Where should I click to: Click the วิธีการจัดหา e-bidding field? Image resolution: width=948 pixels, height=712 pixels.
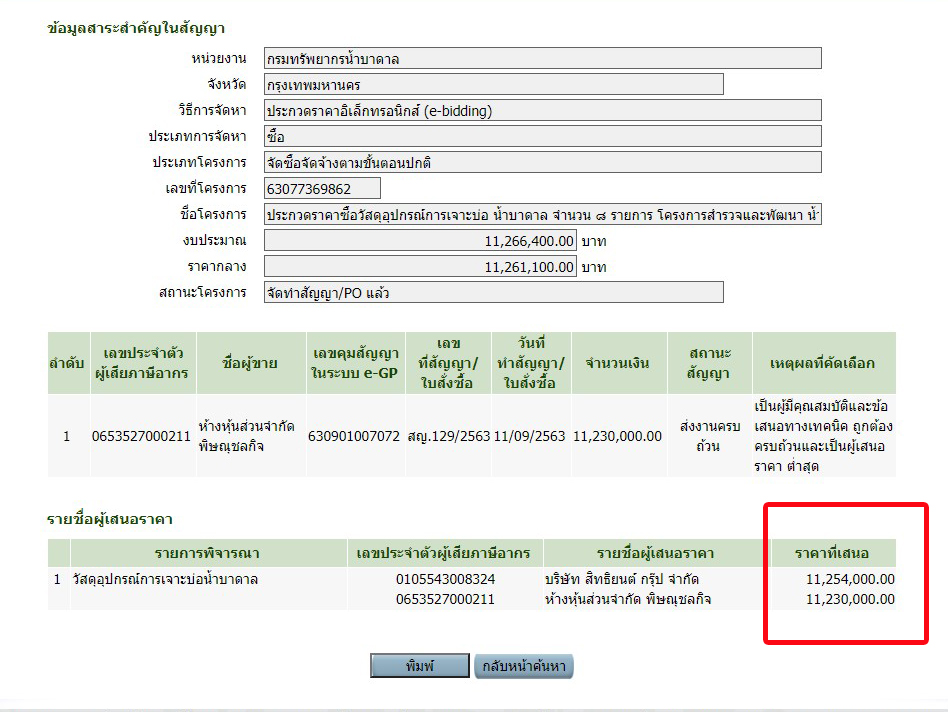point(542,111)
